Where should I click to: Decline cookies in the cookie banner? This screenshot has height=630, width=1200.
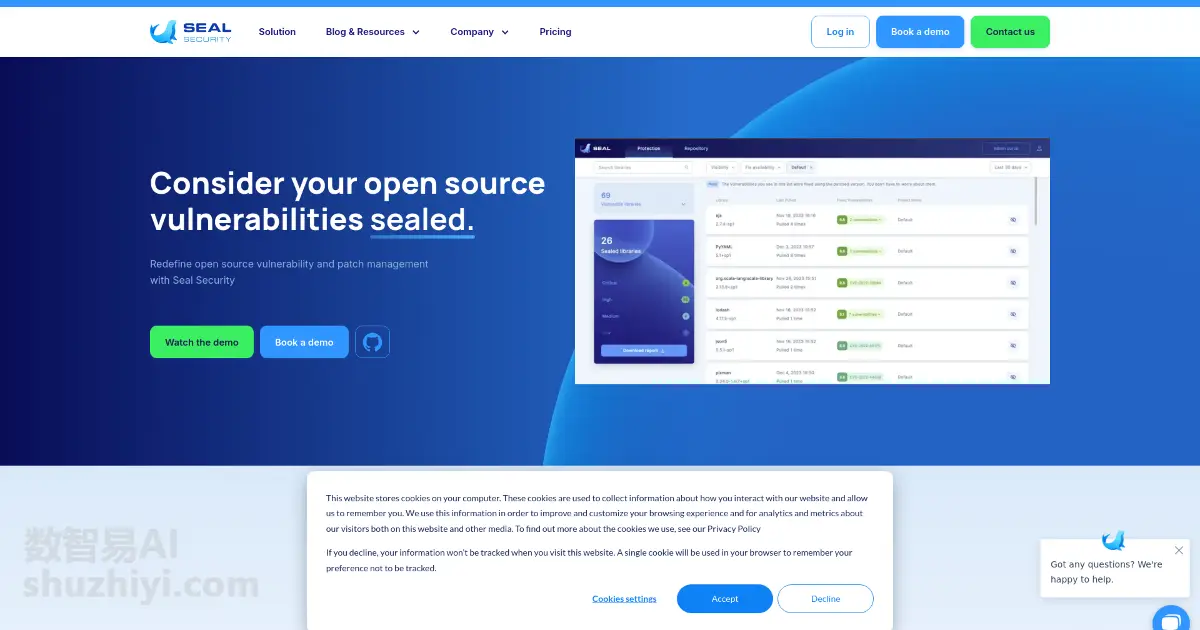(826, 599)
